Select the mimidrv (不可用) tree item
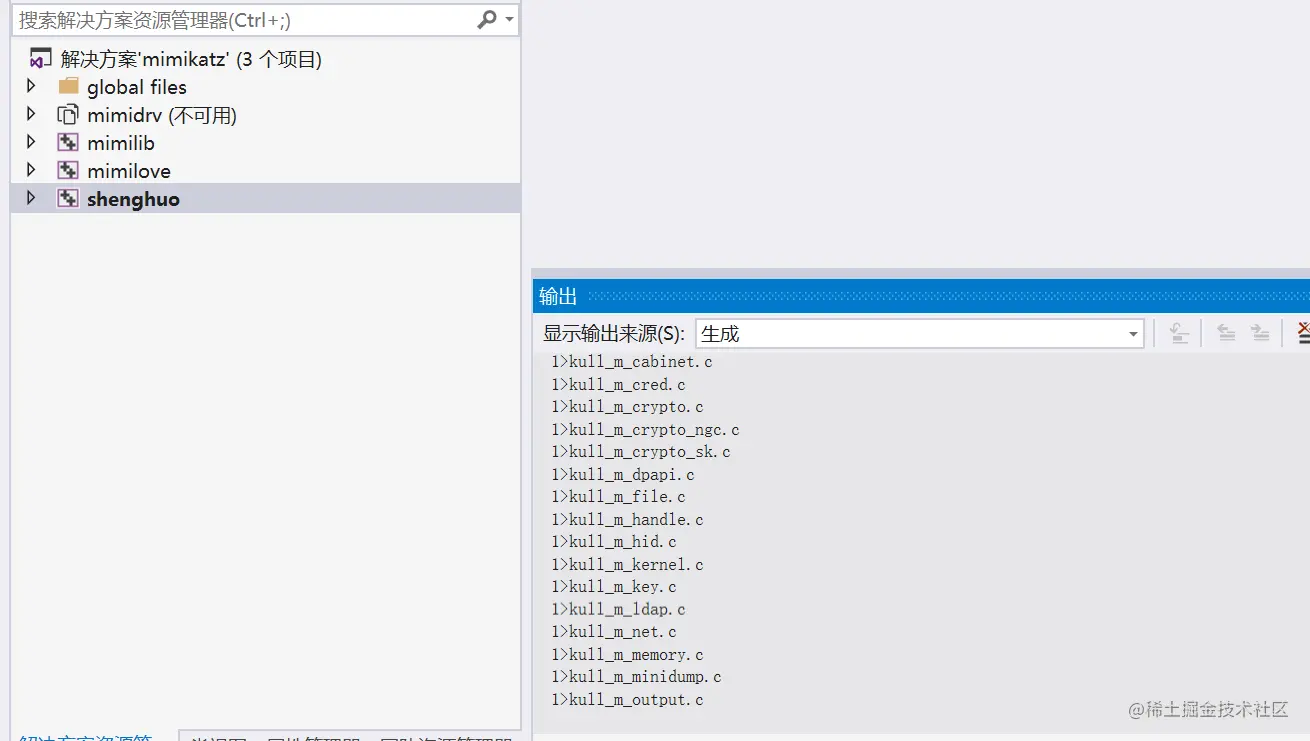The height and width of the screenshot is (741, 1310). tap(162, 115)
